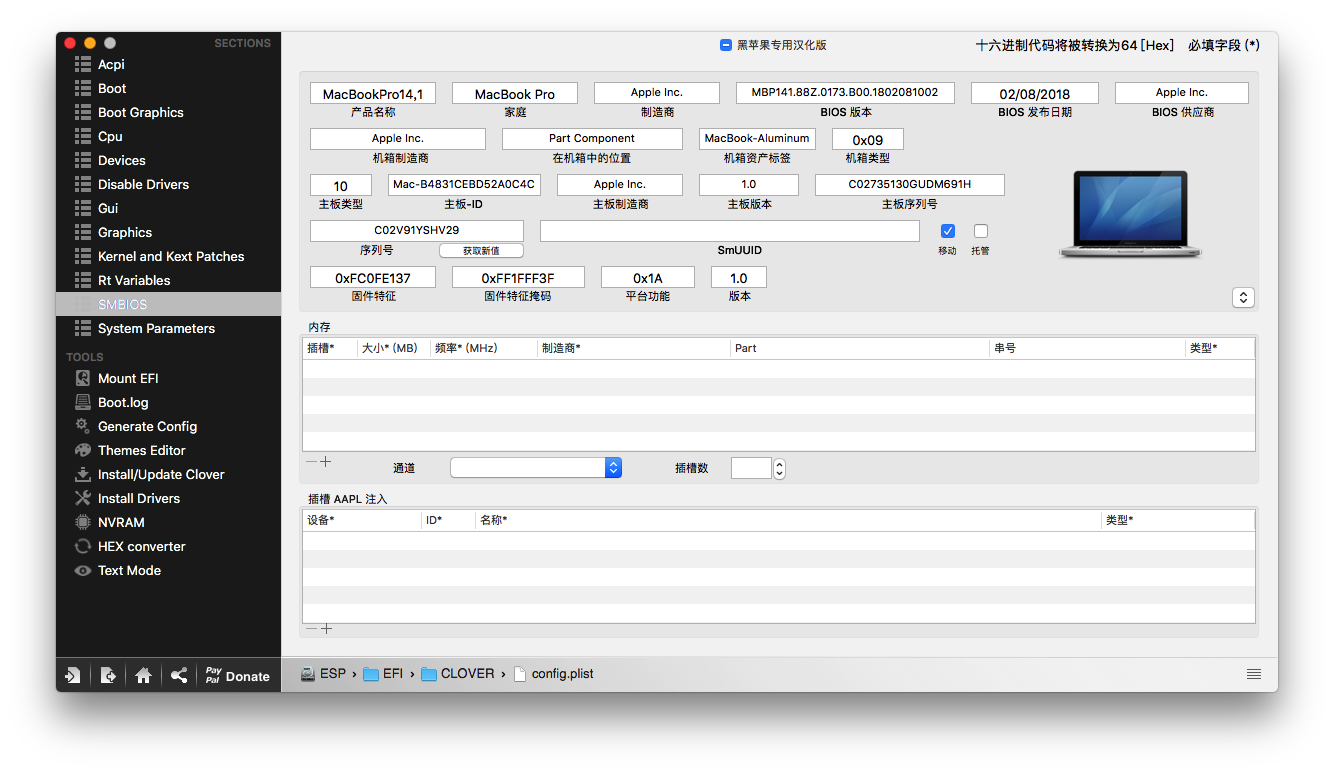Toggle the 黑苹果专用汉化版 checkbox at the top
This screenshot has width=1334, height=772.
(726, 45)
